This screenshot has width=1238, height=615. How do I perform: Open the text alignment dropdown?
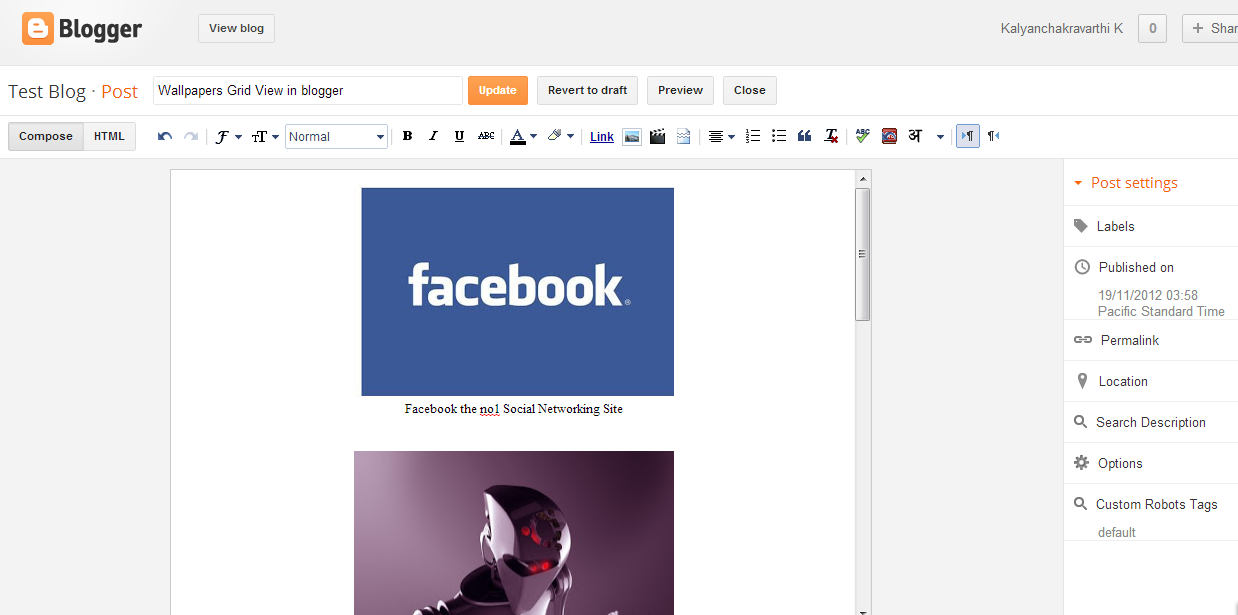point(720,136)
